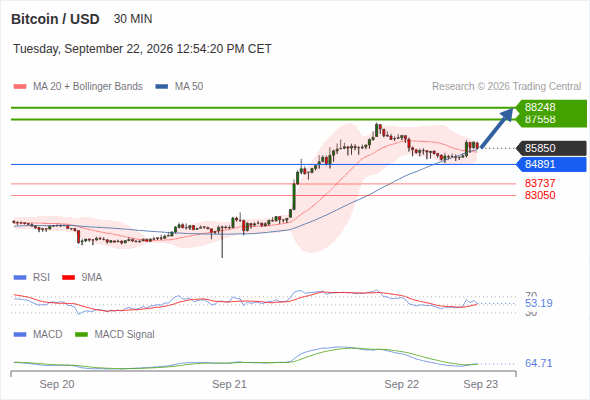Click the MACD Signal legend label
The height and width of the screenshot is (400, 590).
coord(125,335)
